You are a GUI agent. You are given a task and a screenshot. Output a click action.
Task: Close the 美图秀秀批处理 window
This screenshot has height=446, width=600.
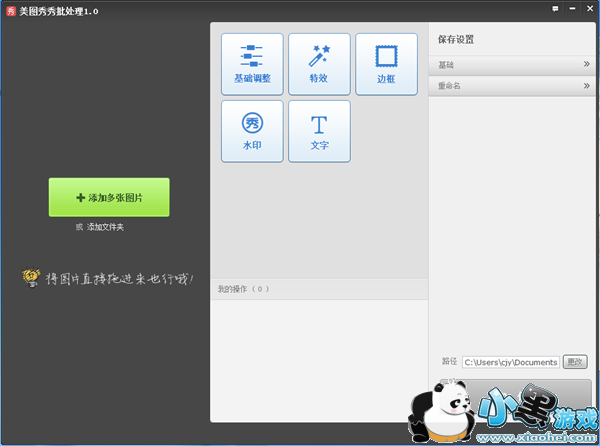590,9
